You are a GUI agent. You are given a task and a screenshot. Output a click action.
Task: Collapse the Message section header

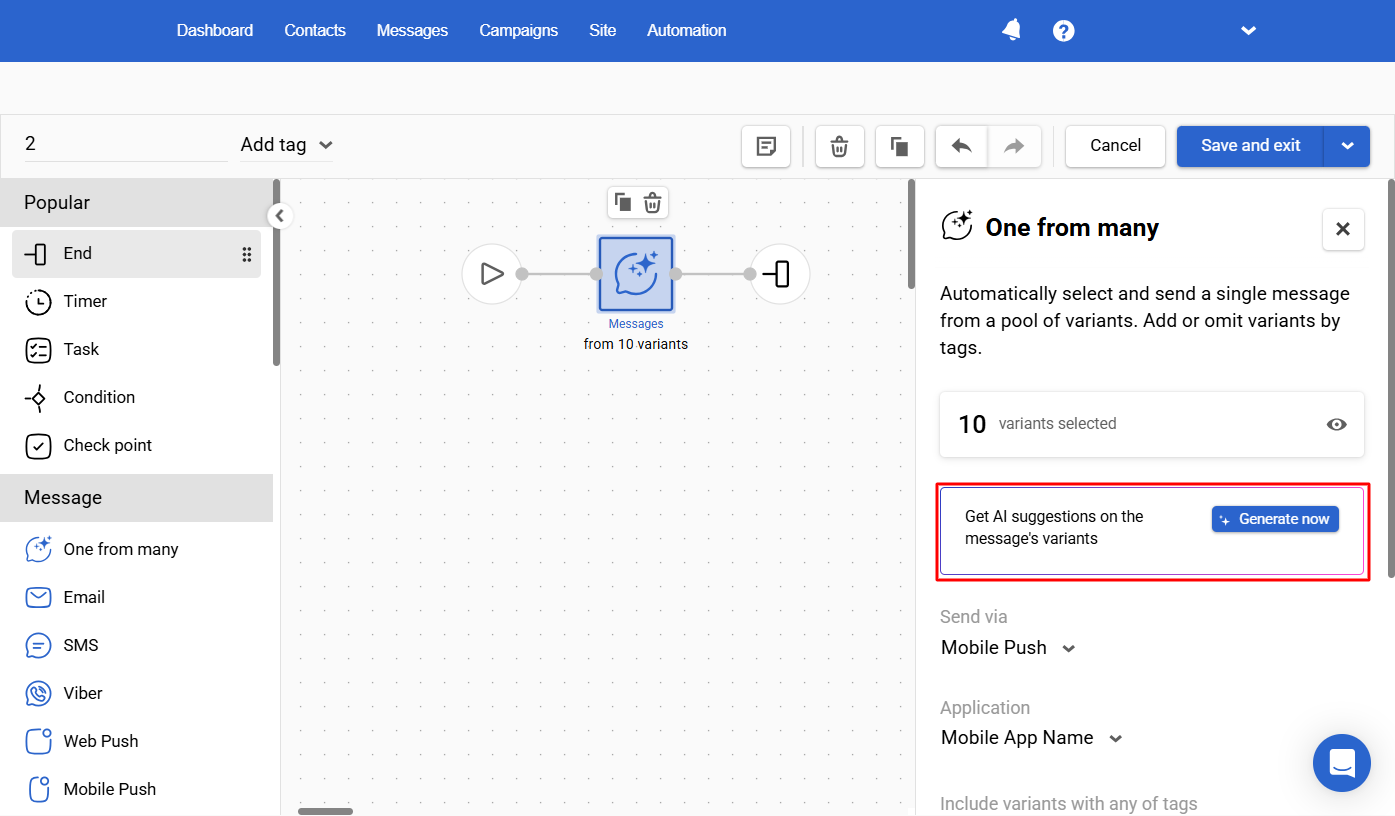[136, 498]
